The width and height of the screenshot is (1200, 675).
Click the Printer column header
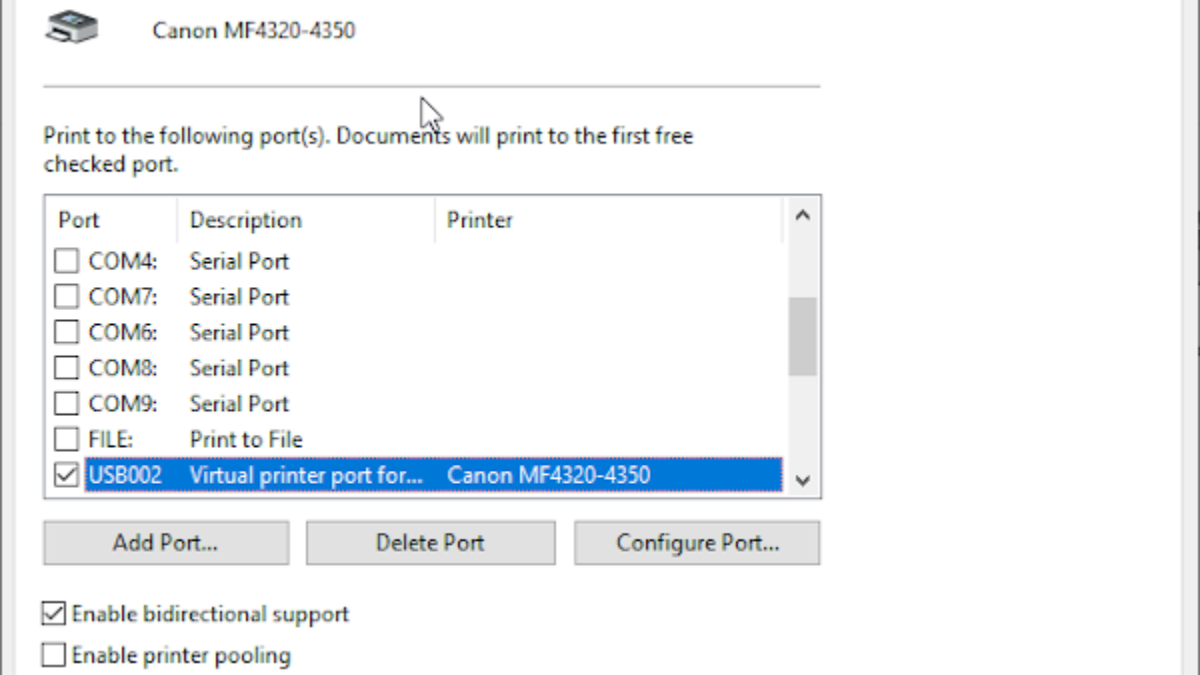pyautogui.click(x=608, y=220)
